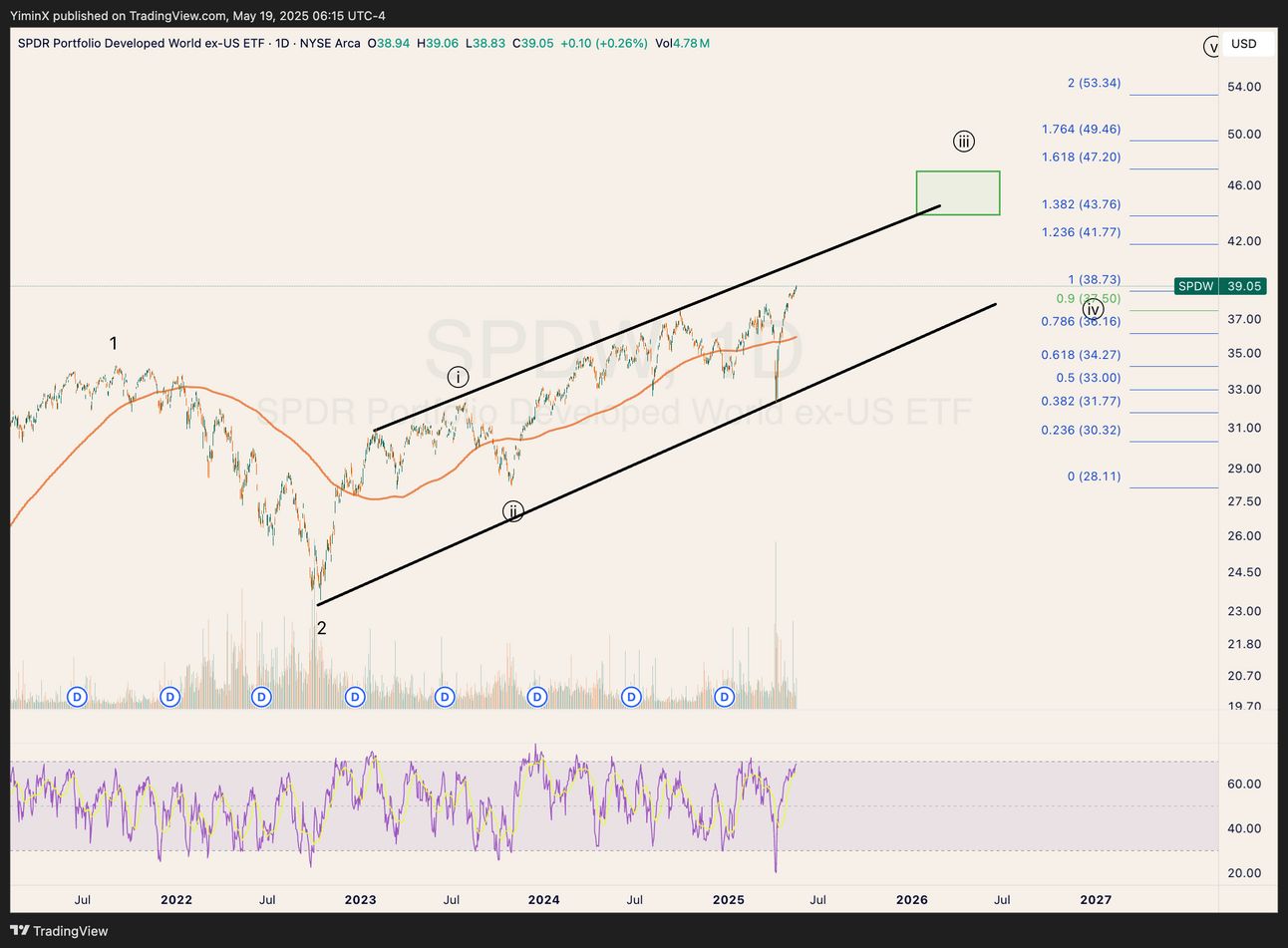Click the circled iv wave label
Image resolution: width=1288 pixels, height=948 pixels.
(1093, 309)
